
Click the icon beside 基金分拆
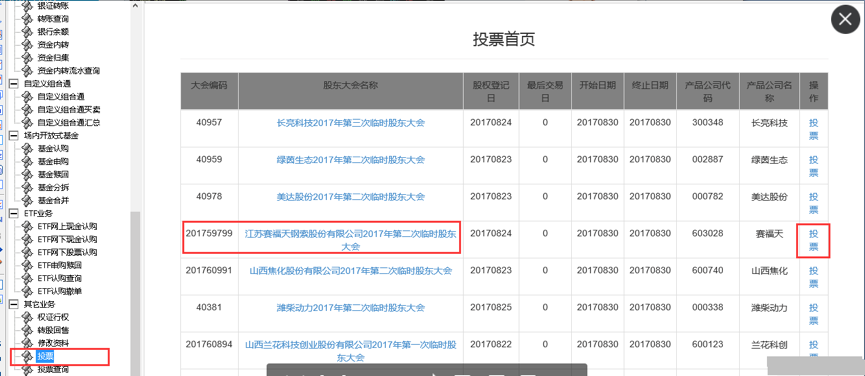click(x=28, y=187)
